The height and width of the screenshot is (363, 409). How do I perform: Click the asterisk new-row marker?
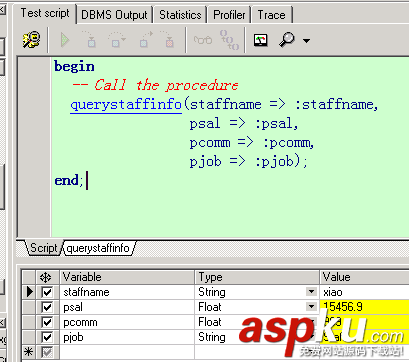click(x=29, y=352)
